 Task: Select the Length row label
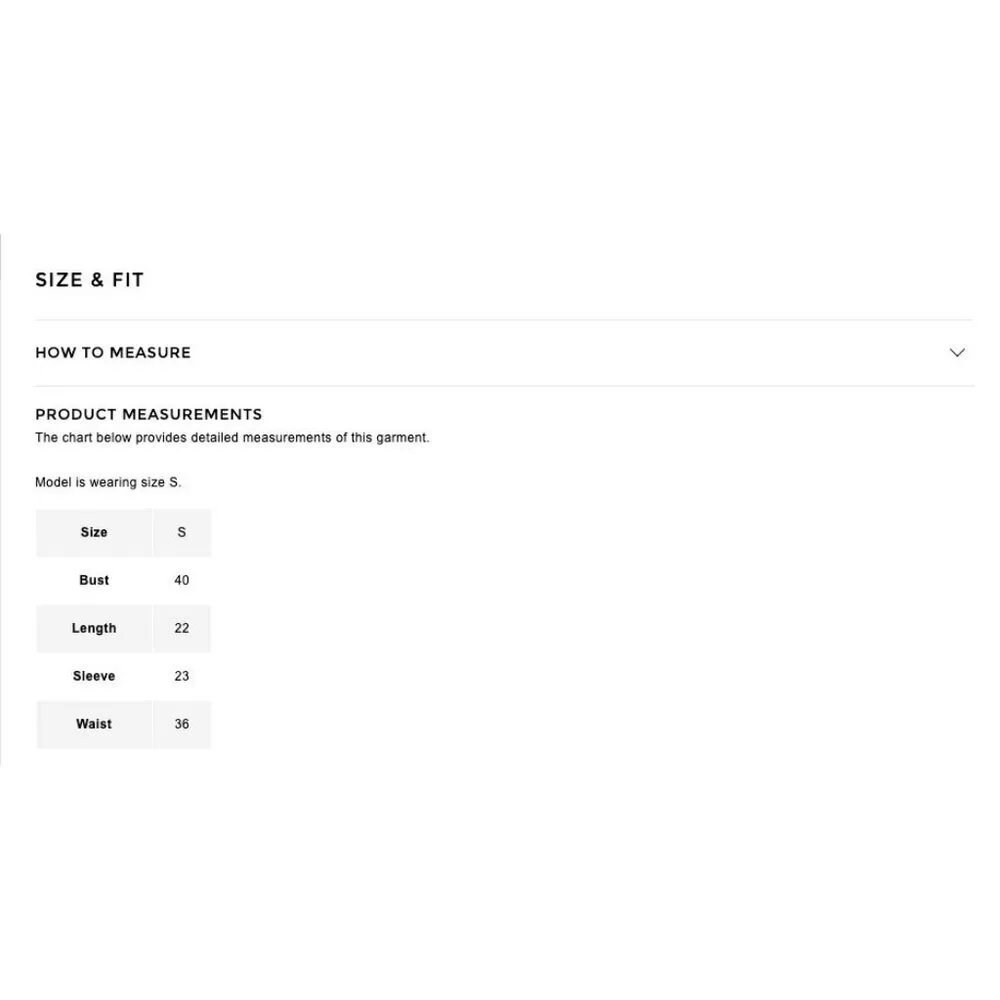click(x=94, y=629)
